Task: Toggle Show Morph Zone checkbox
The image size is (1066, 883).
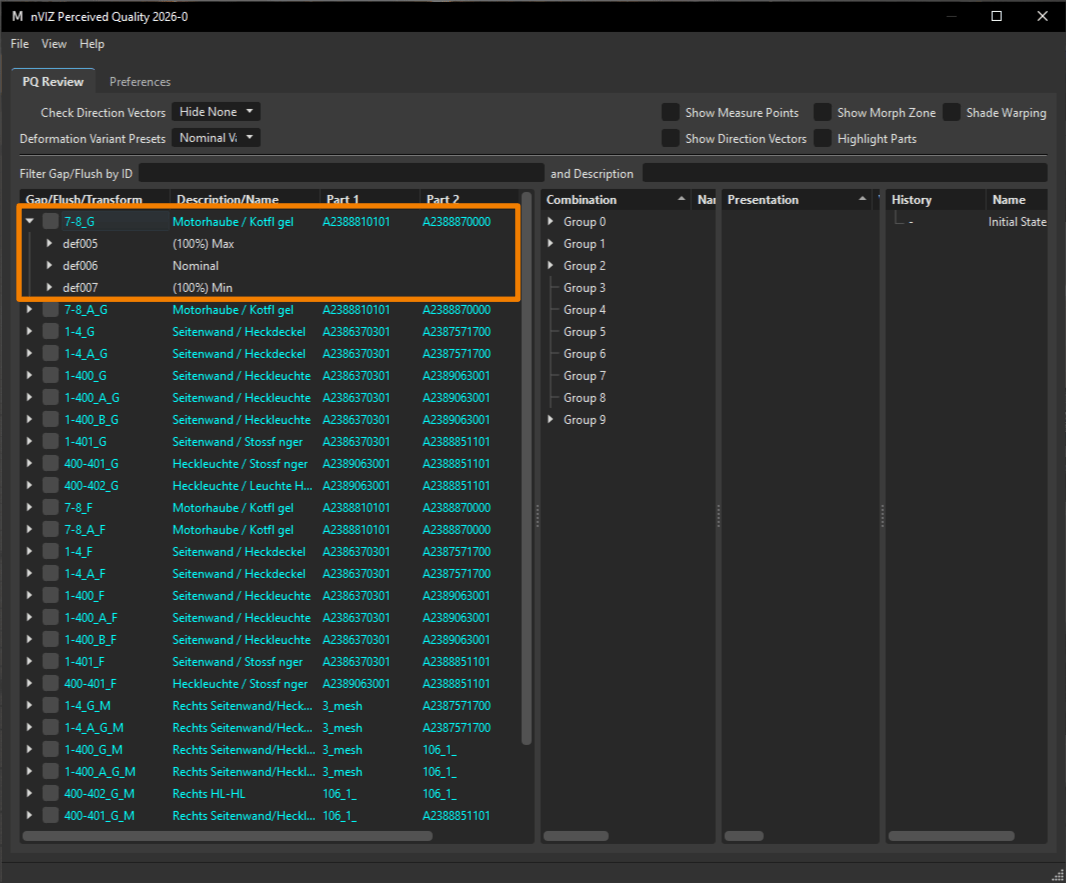Action: (823, 112)
